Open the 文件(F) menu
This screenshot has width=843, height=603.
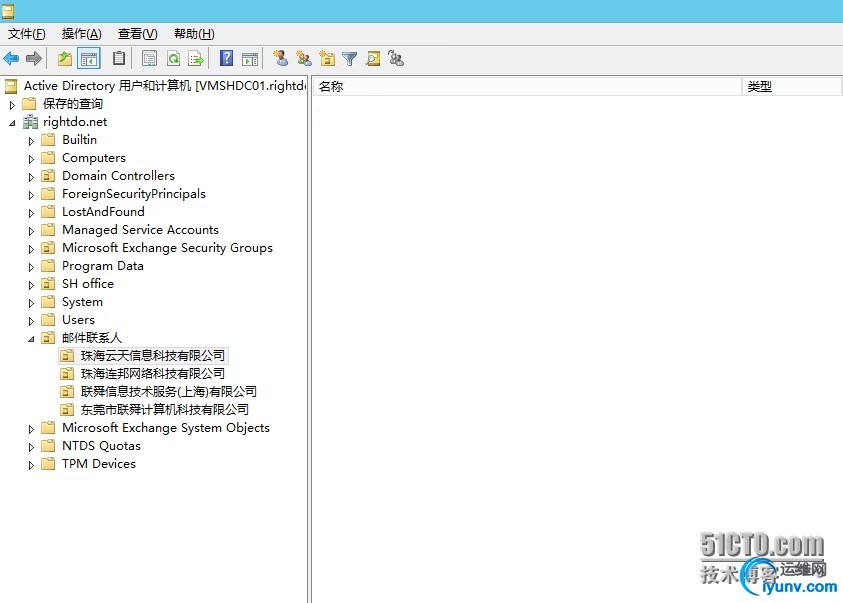[26, 34]
